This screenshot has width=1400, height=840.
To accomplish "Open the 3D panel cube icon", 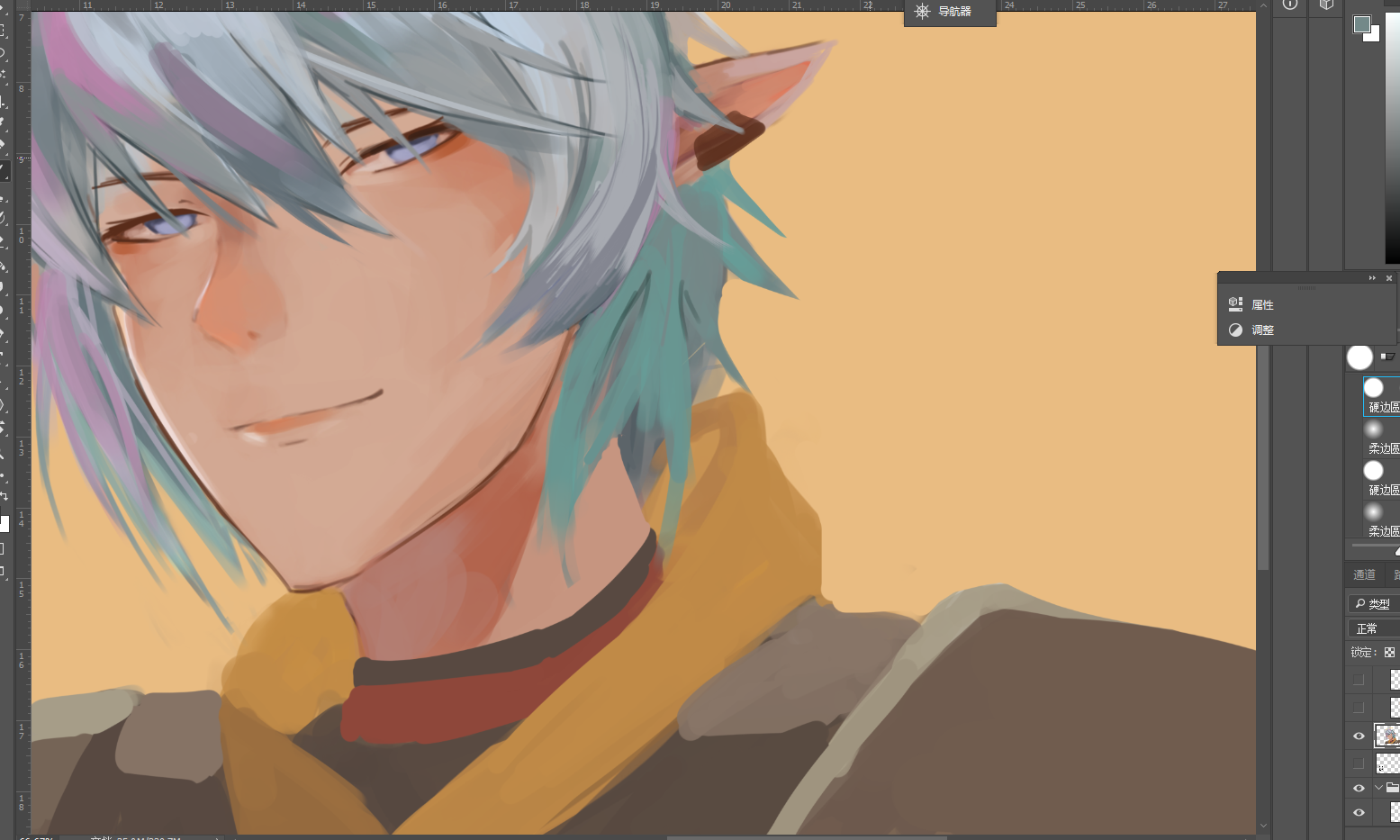I will click(1326, 5).
